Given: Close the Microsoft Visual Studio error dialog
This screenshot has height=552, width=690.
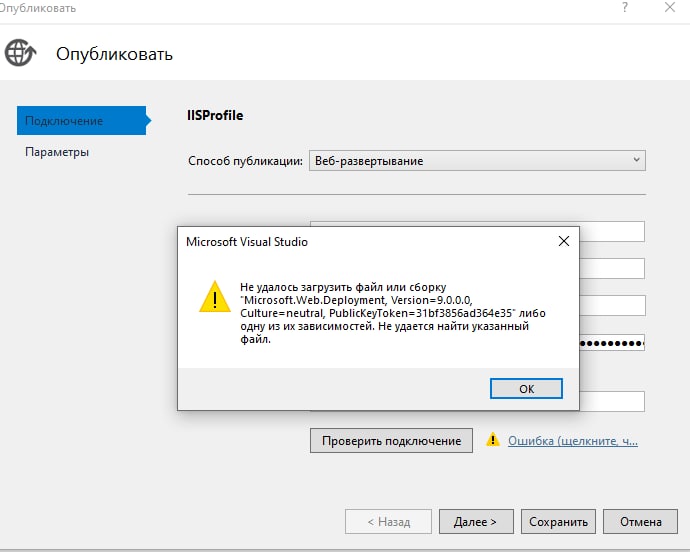Looking at the screenshot, I should (x=564, y=241).
